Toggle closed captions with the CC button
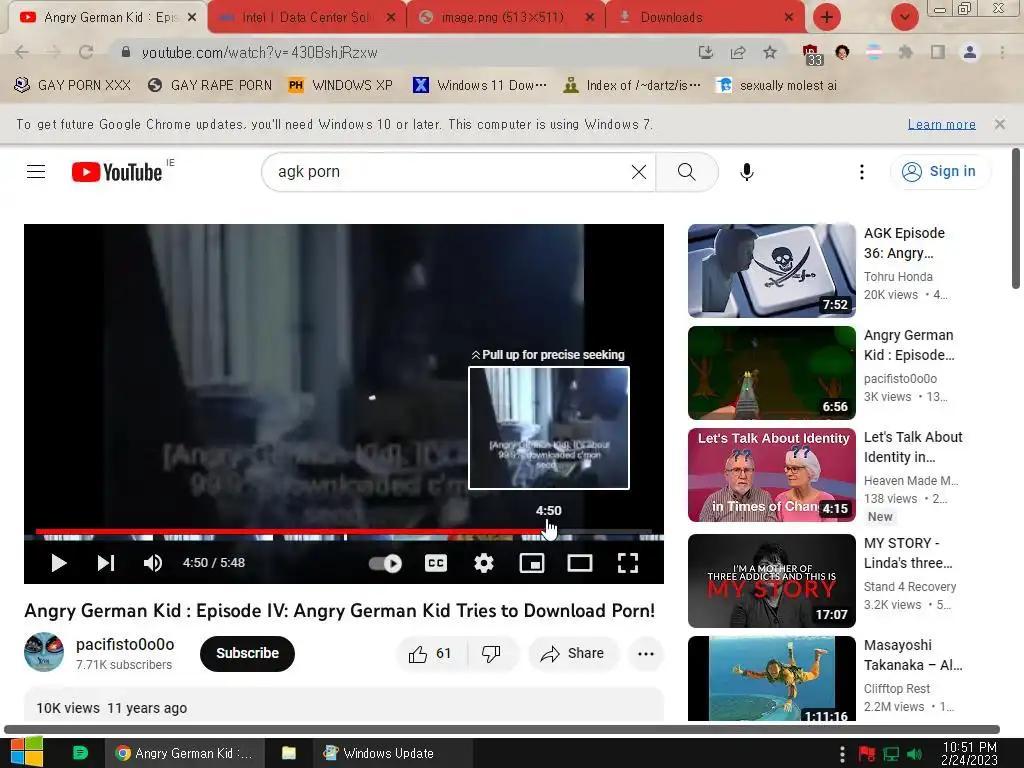This screenshot has height=768, width=1024. tap(436, 563)
